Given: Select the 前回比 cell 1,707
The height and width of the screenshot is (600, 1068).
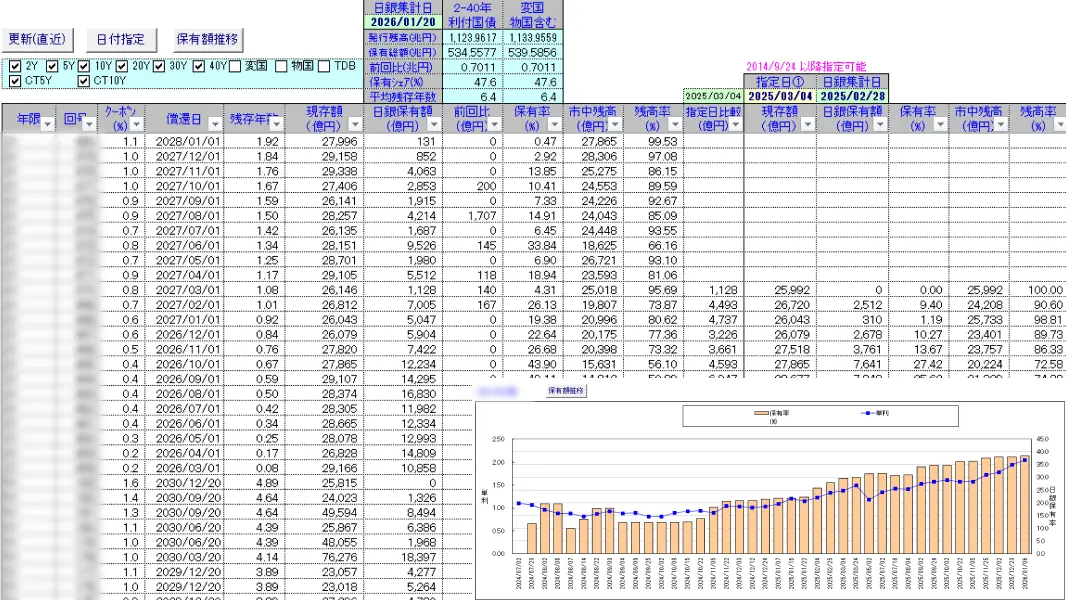Looking at the screenshot, I should tap(473, 216).
